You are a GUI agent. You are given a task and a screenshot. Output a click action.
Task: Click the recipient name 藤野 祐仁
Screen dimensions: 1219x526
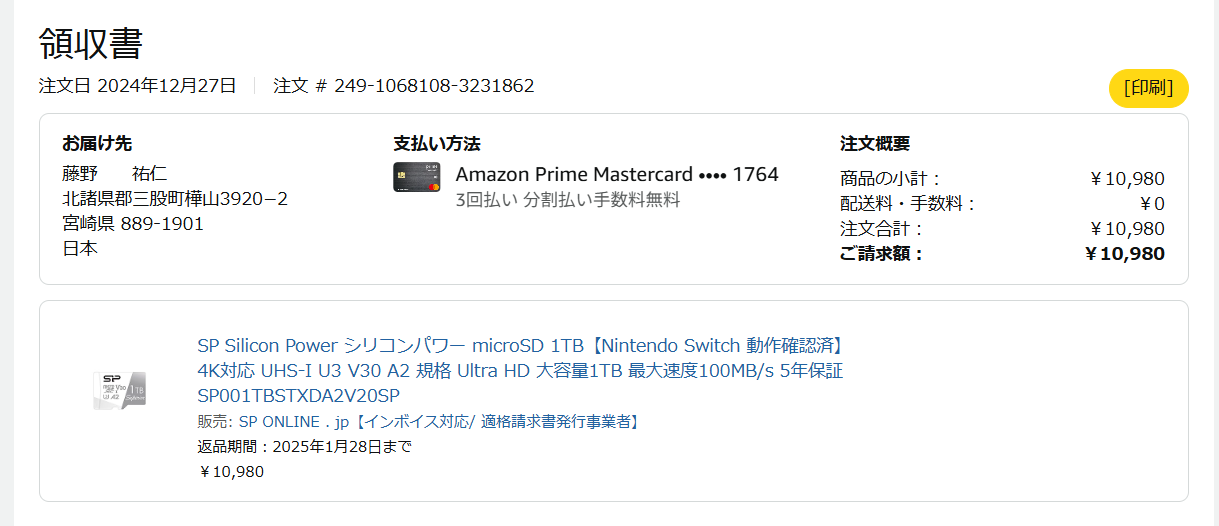(x=115, y=174)
